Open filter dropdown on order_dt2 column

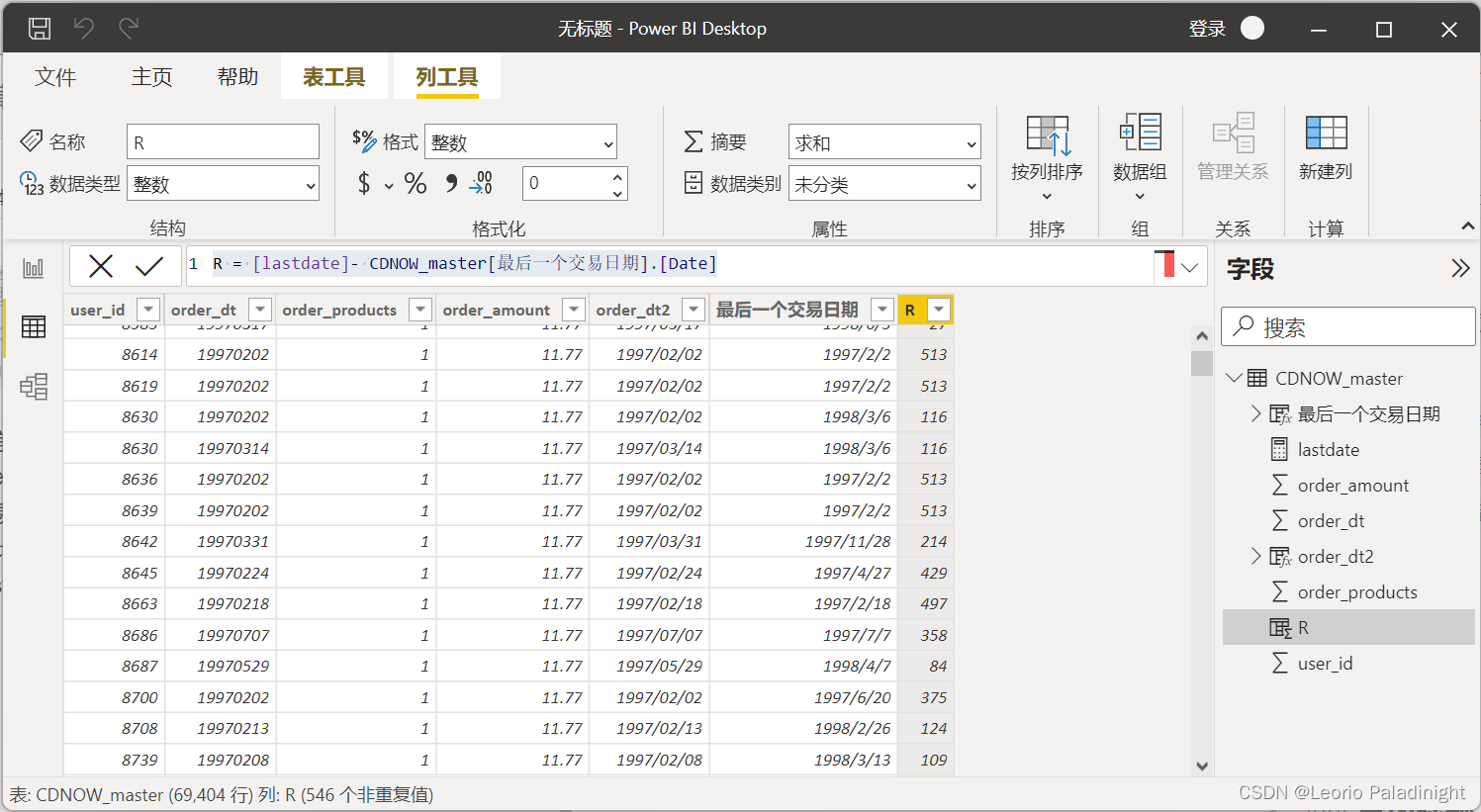pyautogui.click(x=694, y=310)
